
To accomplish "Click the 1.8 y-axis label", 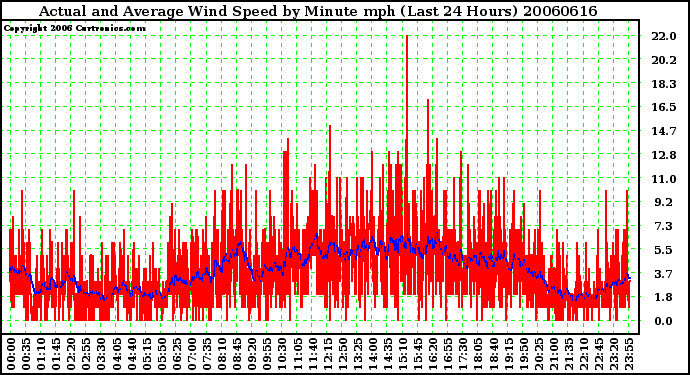I will coord(664,297).
